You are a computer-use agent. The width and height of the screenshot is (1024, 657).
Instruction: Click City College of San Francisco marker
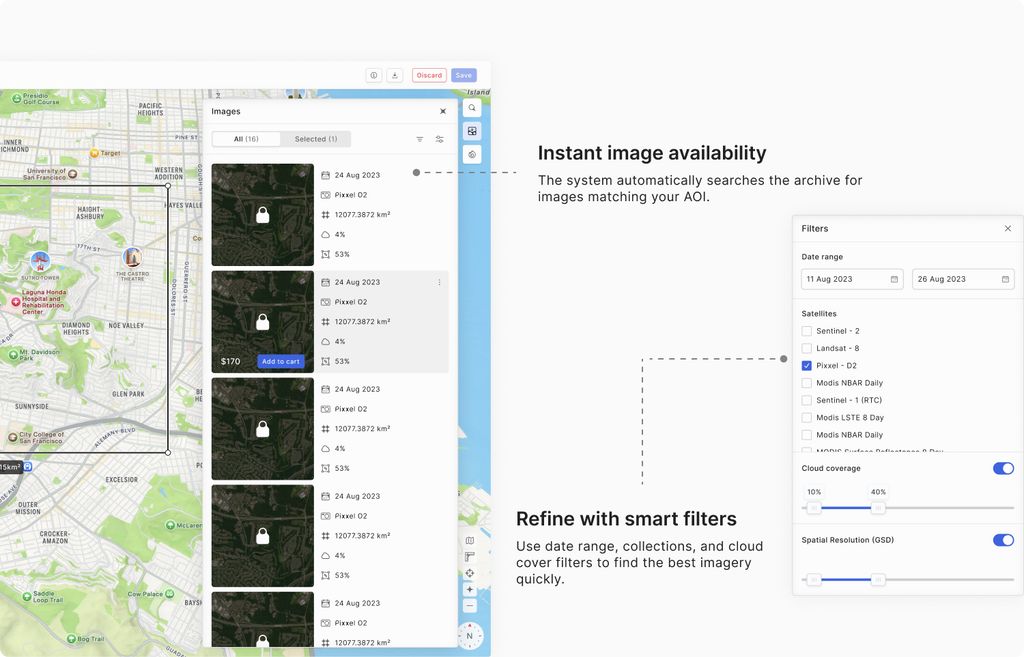(12, 438)
